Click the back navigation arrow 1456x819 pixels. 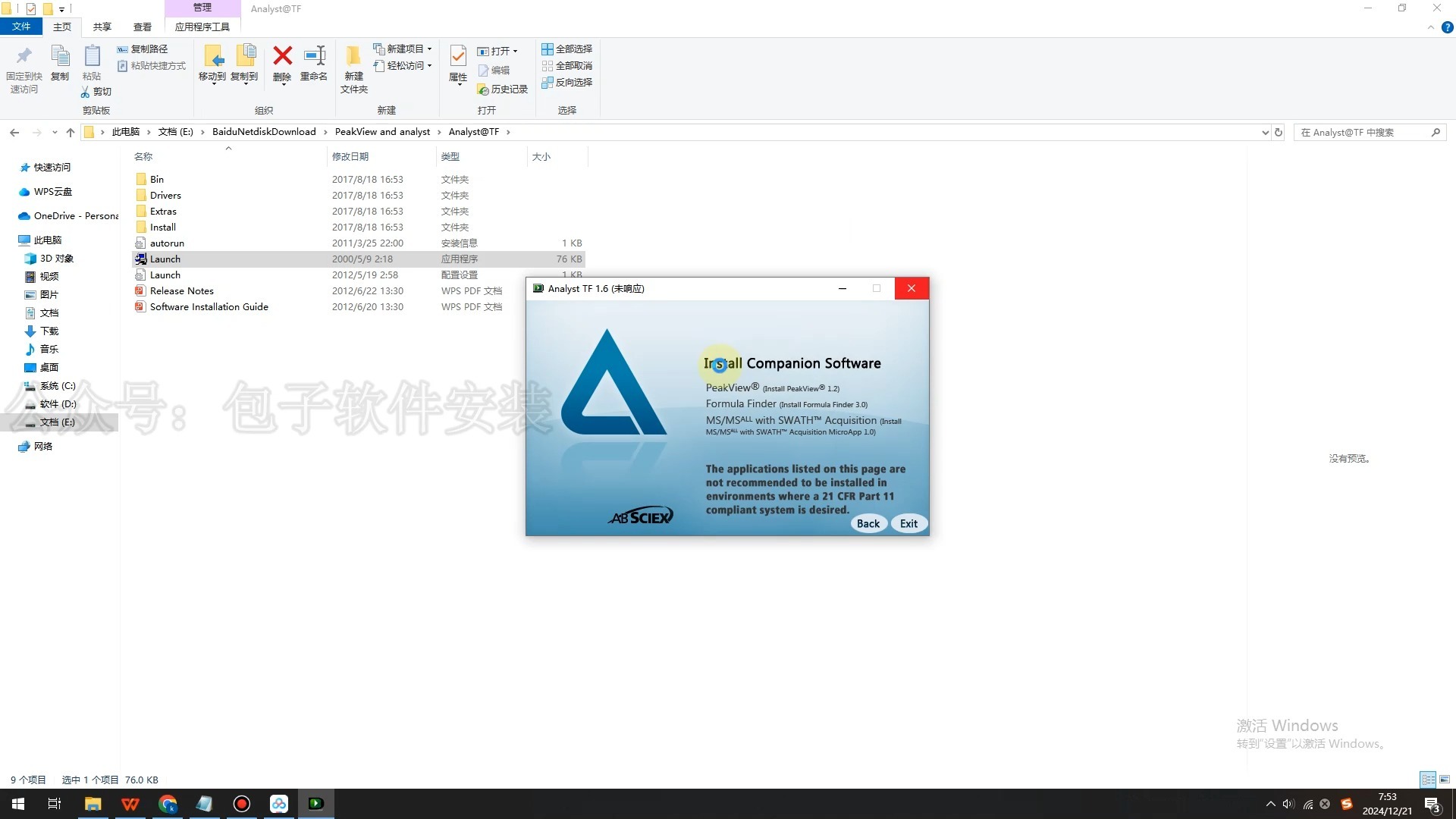(14, 132)
